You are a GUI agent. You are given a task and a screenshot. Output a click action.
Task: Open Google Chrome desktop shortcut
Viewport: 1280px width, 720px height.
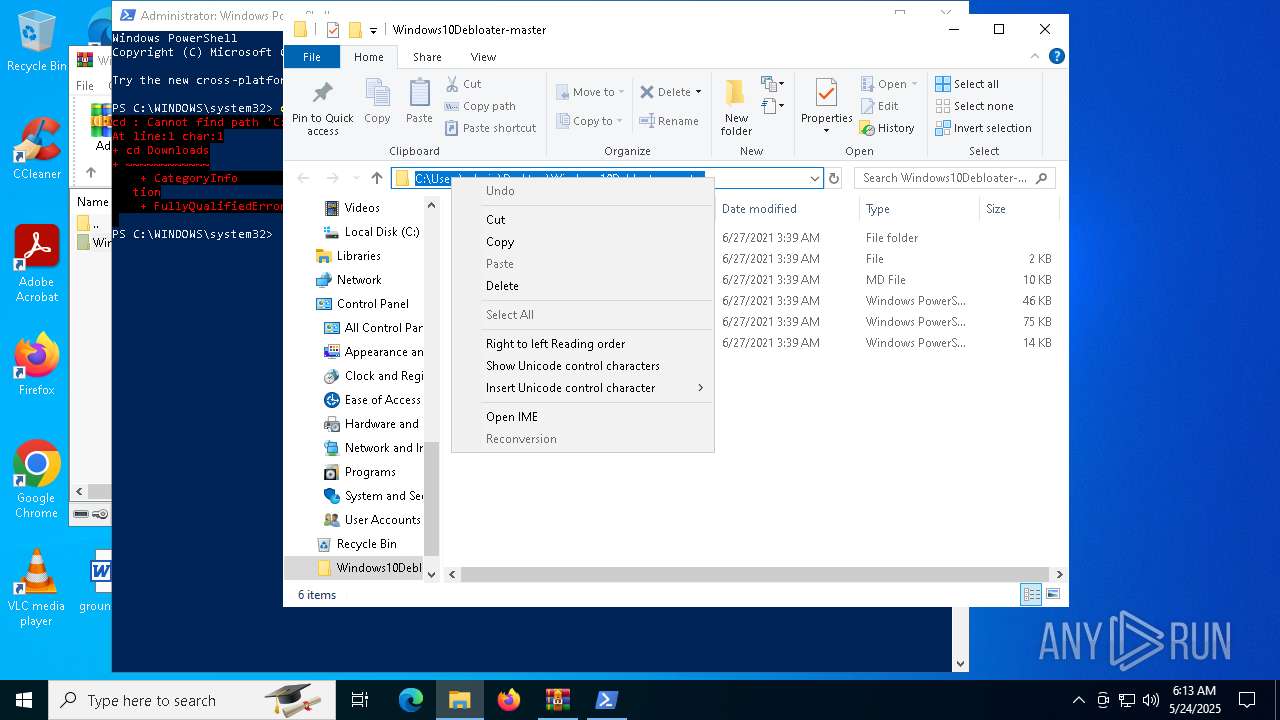pyautogui.click(x=37, y=479)
